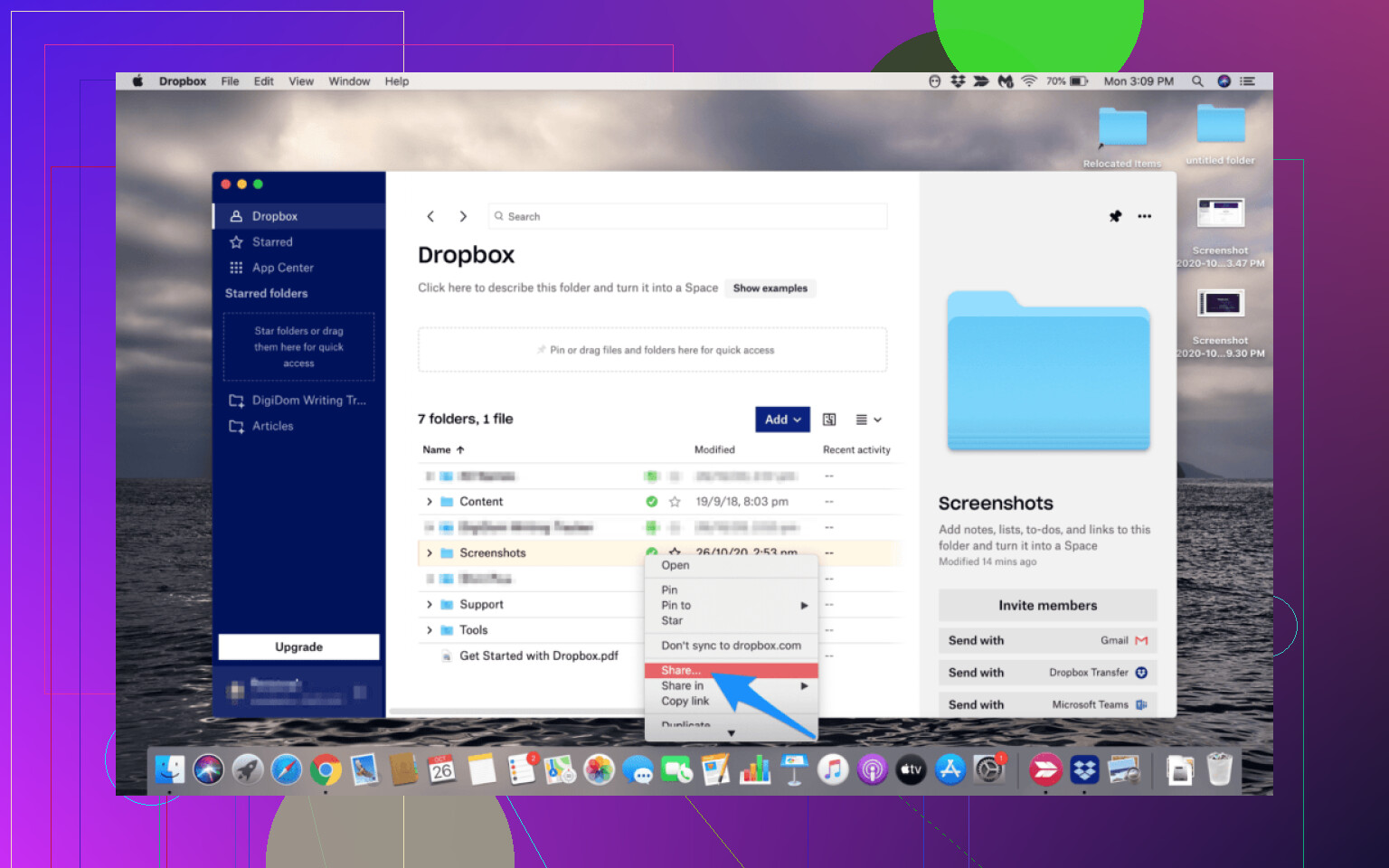Sort the file list by Name column

coord(443,449)
